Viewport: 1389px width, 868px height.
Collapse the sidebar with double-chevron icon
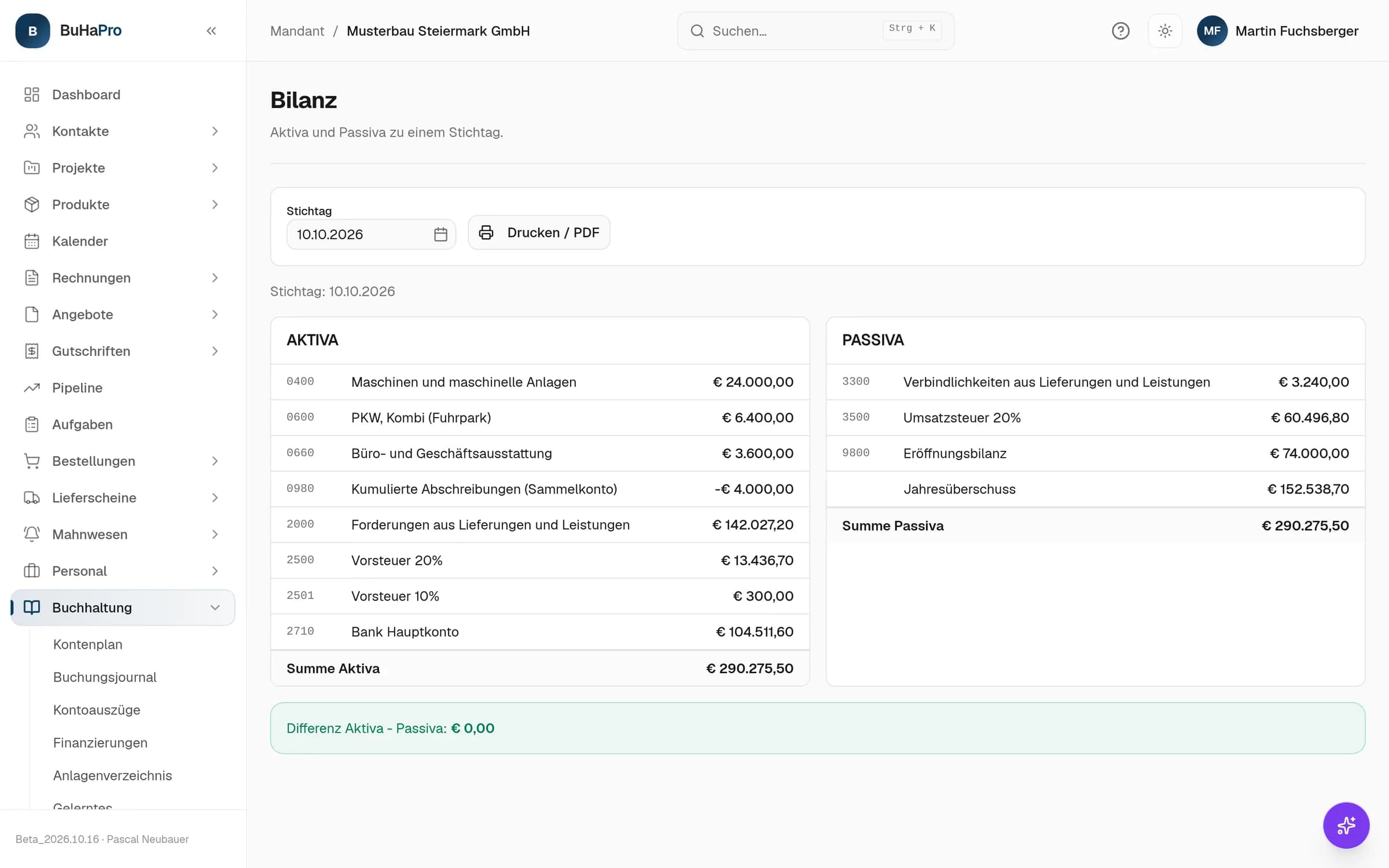211,31
